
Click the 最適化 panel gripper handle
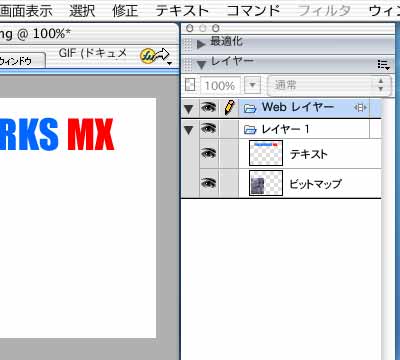[189, 44]
